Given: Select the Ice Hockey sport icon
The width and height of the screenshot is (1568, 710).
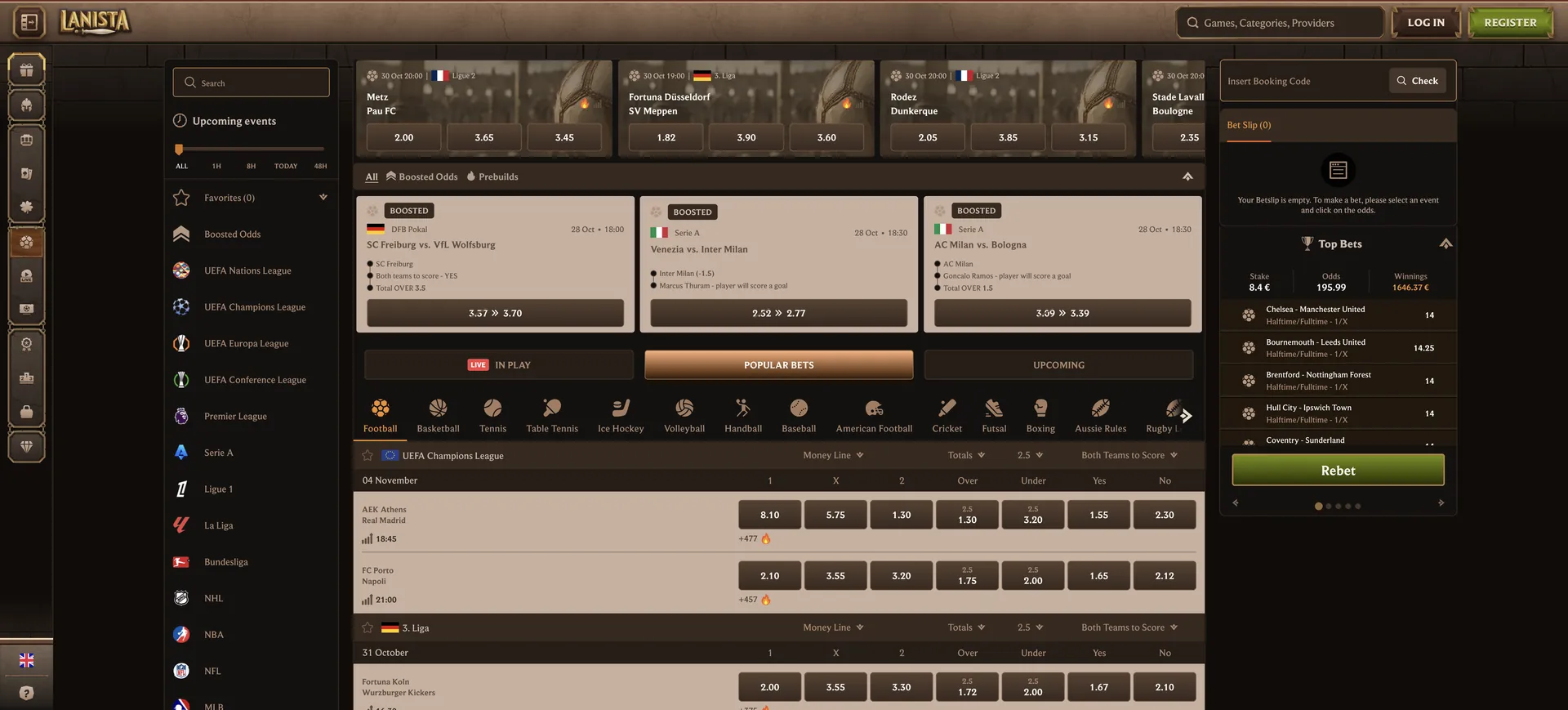Looking at the screenshot, I should click(x=621, y=415).
